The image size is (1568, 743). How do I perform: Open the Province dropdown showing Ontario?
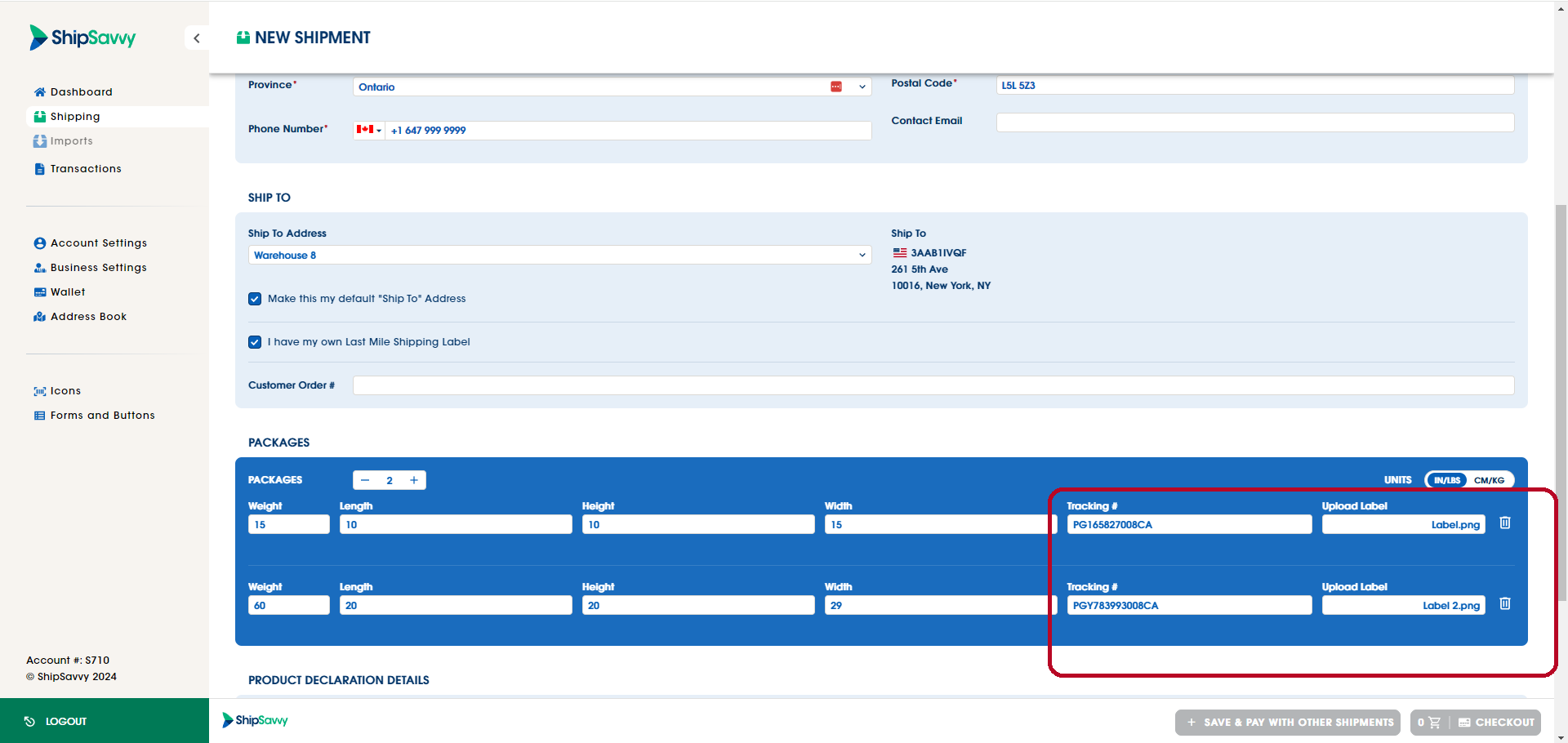tap(612, 87)
